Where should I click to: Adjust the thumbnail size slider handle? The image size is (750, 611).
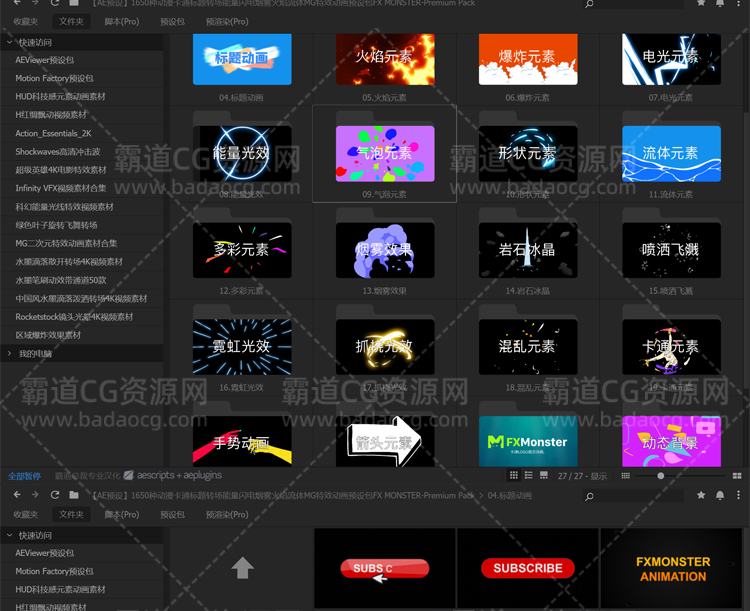pyautogui.click(x=661, y=476)
